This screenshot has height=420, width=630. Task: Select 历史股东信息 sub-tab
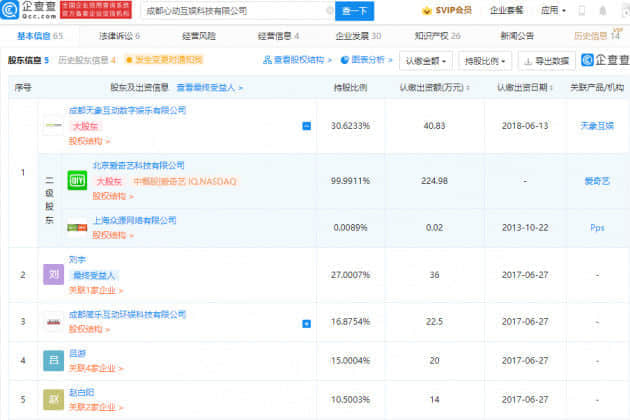87,60
